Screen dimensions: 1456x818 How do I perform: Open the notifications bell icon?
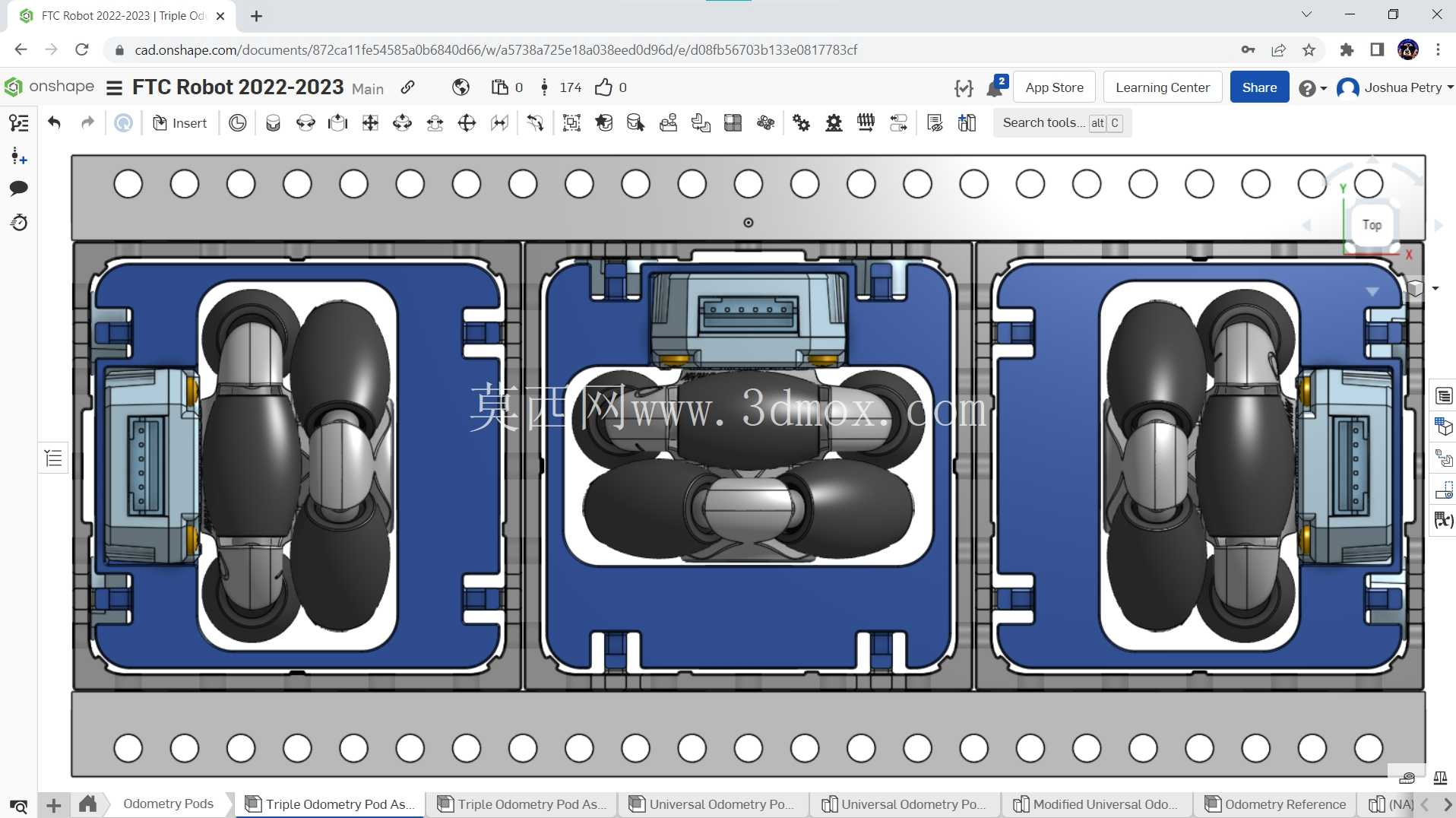(995, 87)
